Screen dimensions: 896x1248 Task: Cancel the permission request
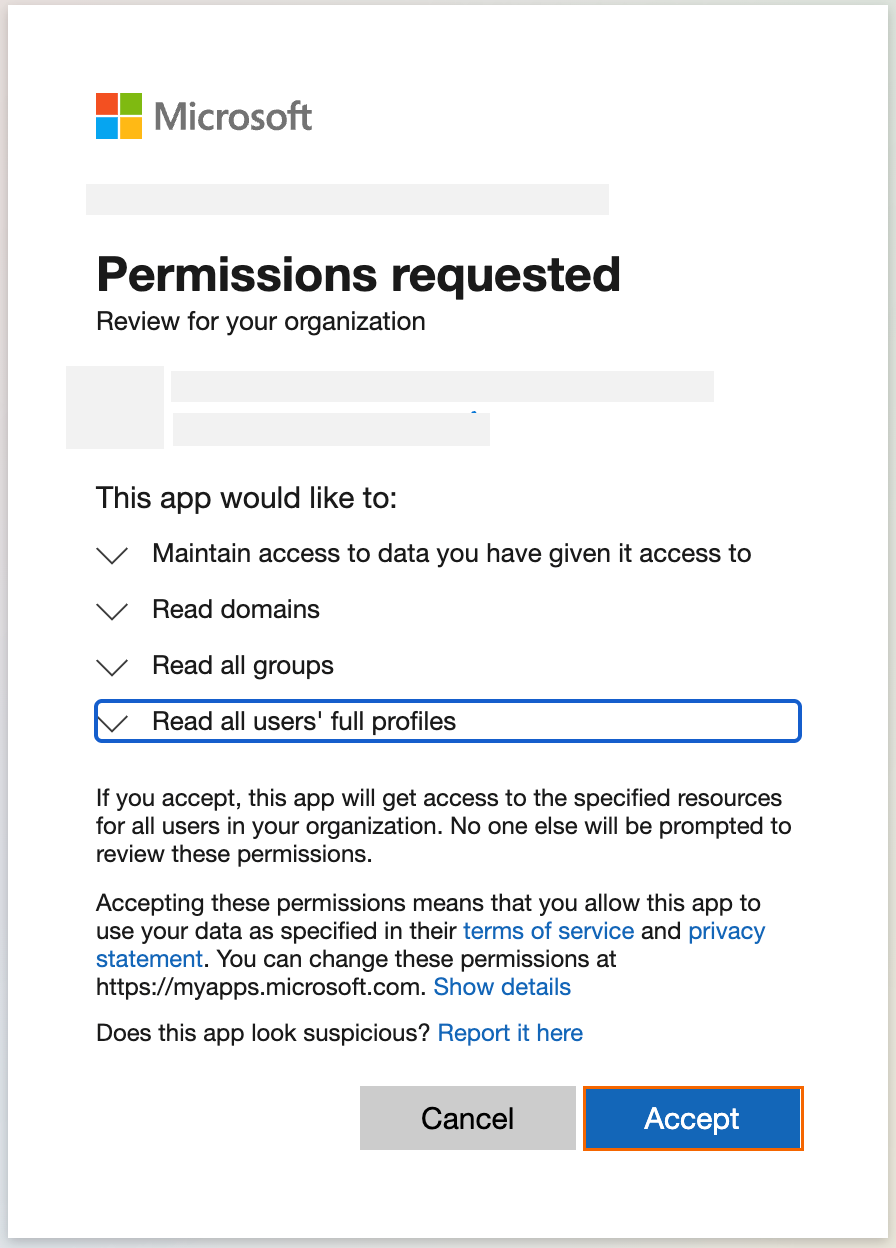click(x=467, y=1118)
